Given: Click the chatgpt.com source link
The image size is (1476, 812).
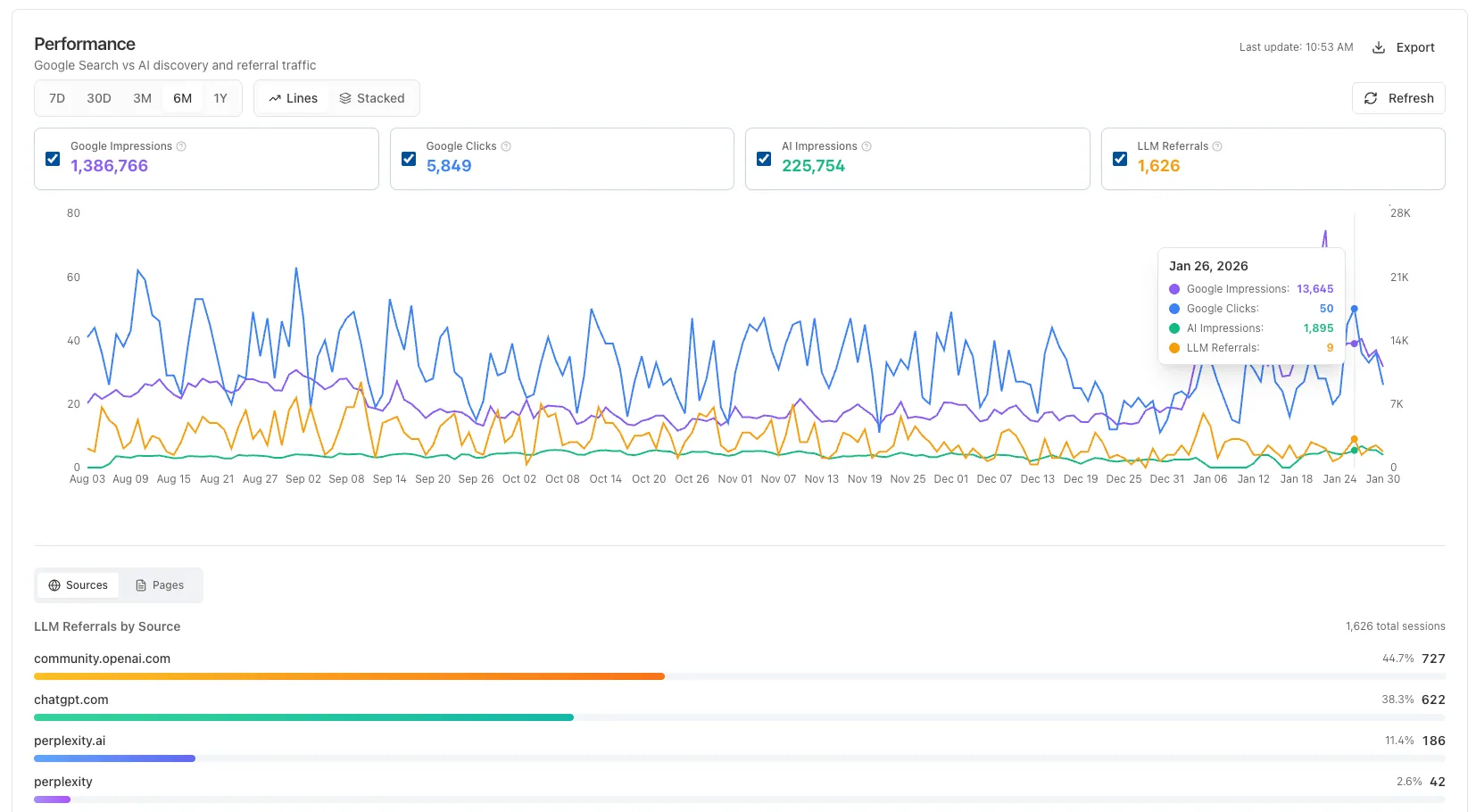Looking at the screenshot, I should [70, 700].
